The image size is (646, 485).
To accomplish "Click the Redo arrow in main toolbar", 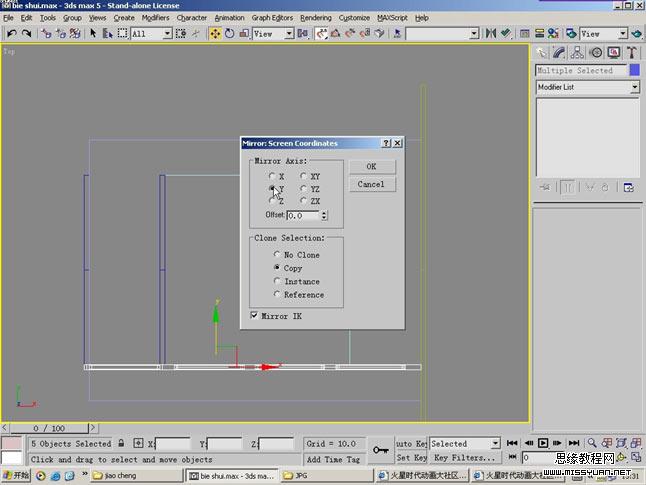I will [26, 33].
